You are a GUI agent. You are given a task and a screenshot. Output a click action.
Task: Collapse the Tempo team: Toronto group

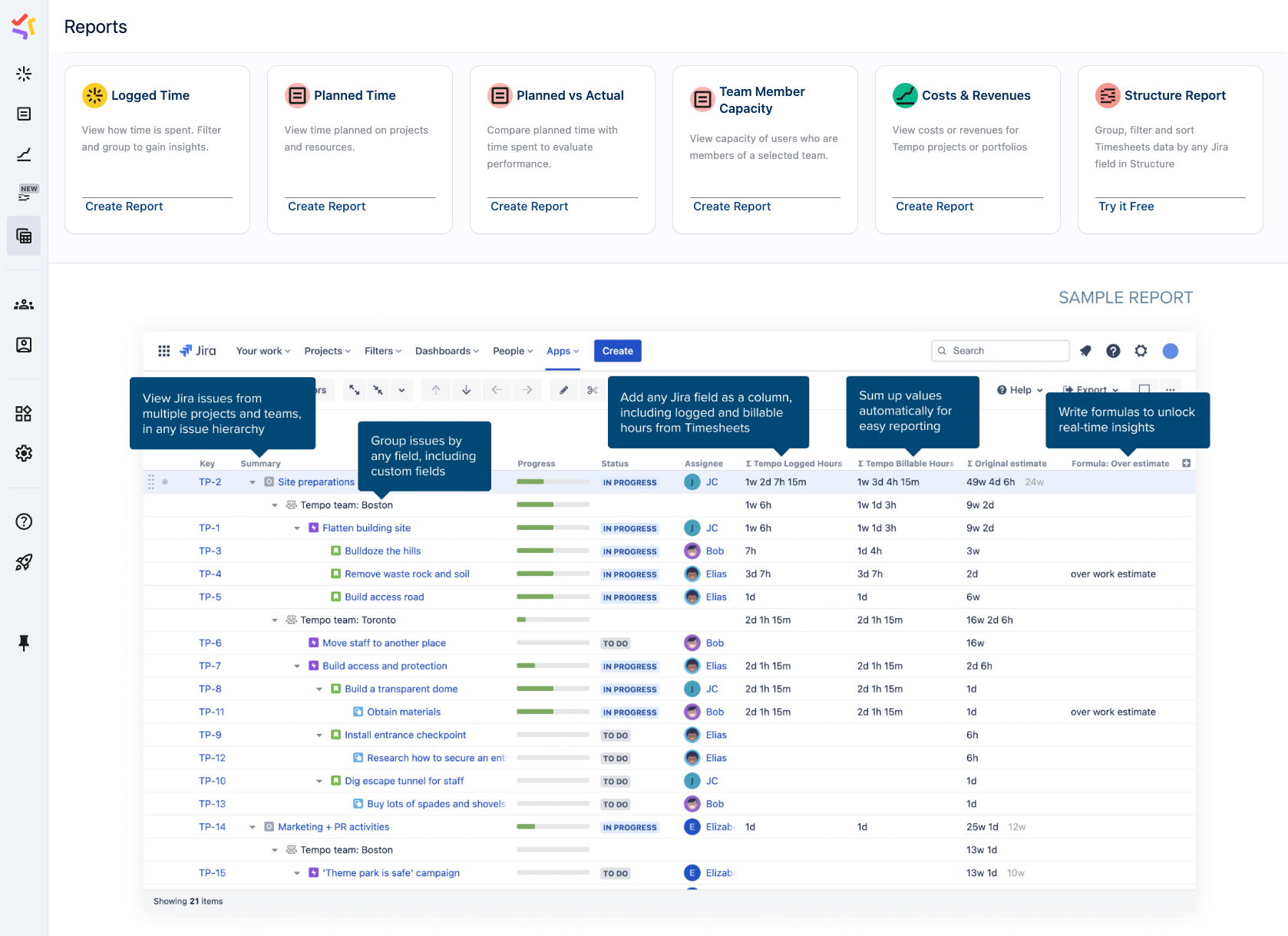pos(275,620)
